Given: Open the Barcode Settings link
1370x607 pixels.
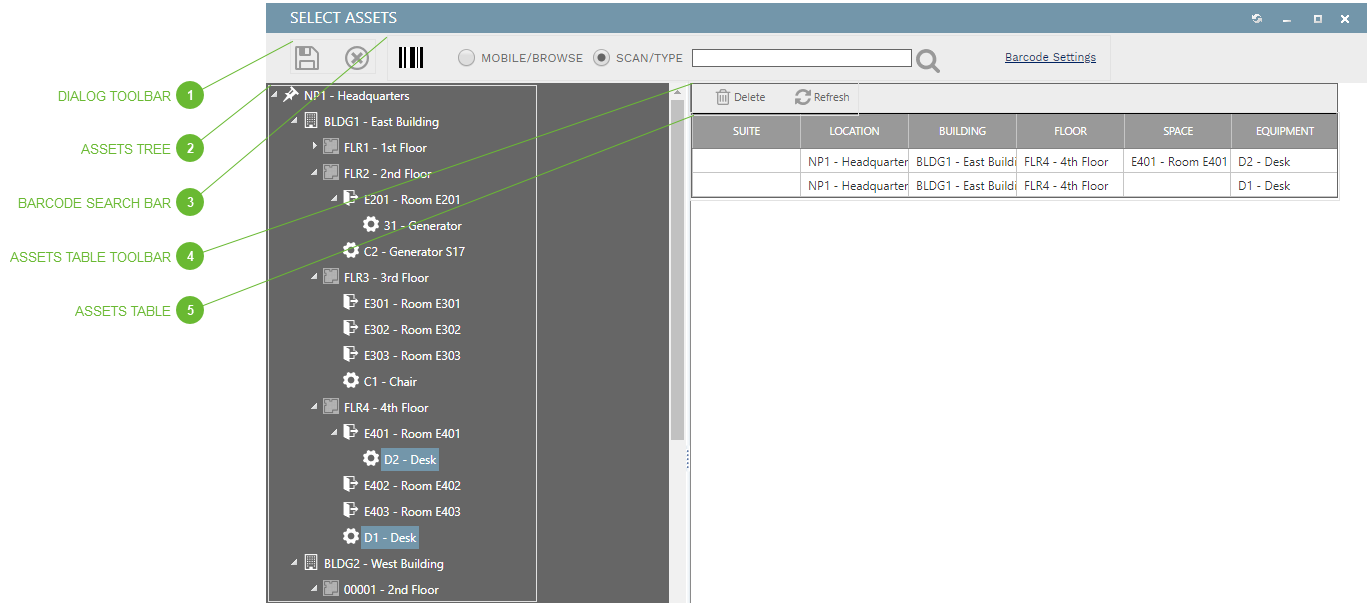Looking at the screenshot, I should (x=1049, y=57).
